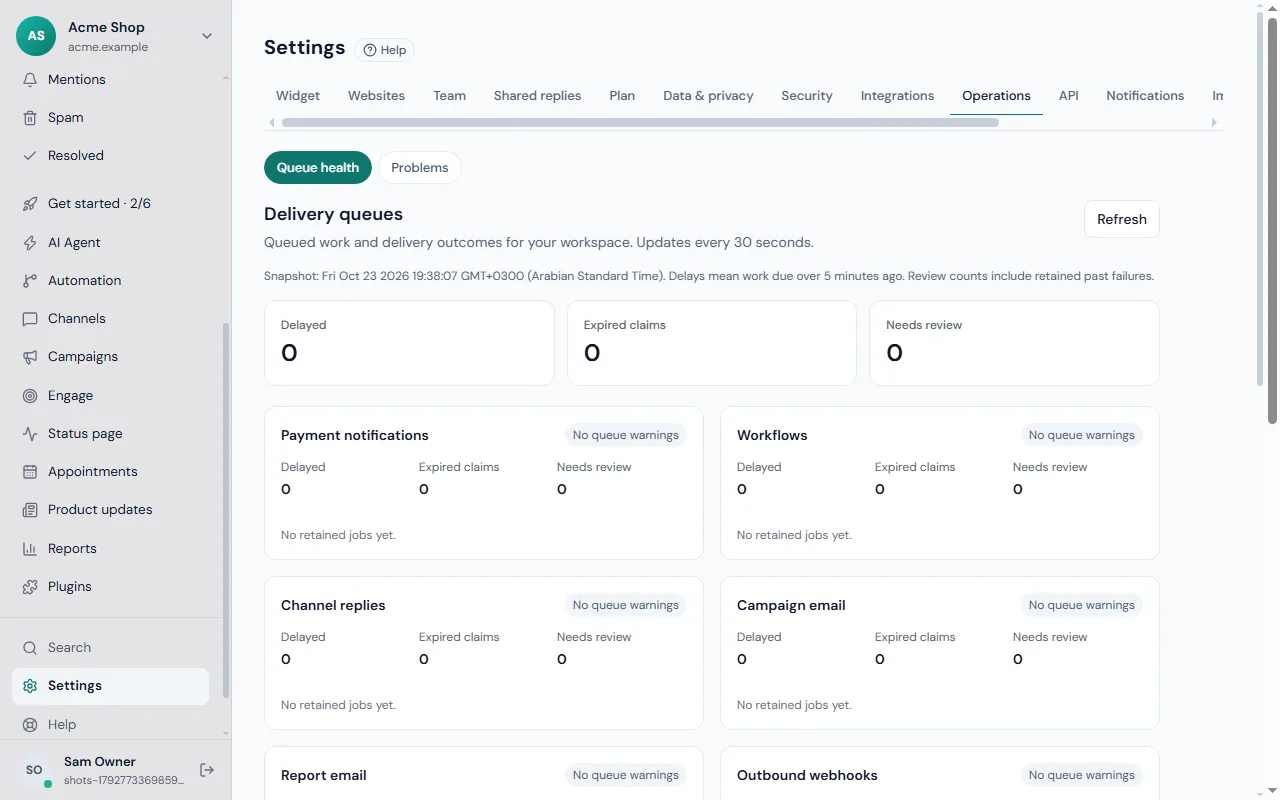Open the Widget settings tab
This screenshot has width=1280, height=800.
tap(298, 95)
